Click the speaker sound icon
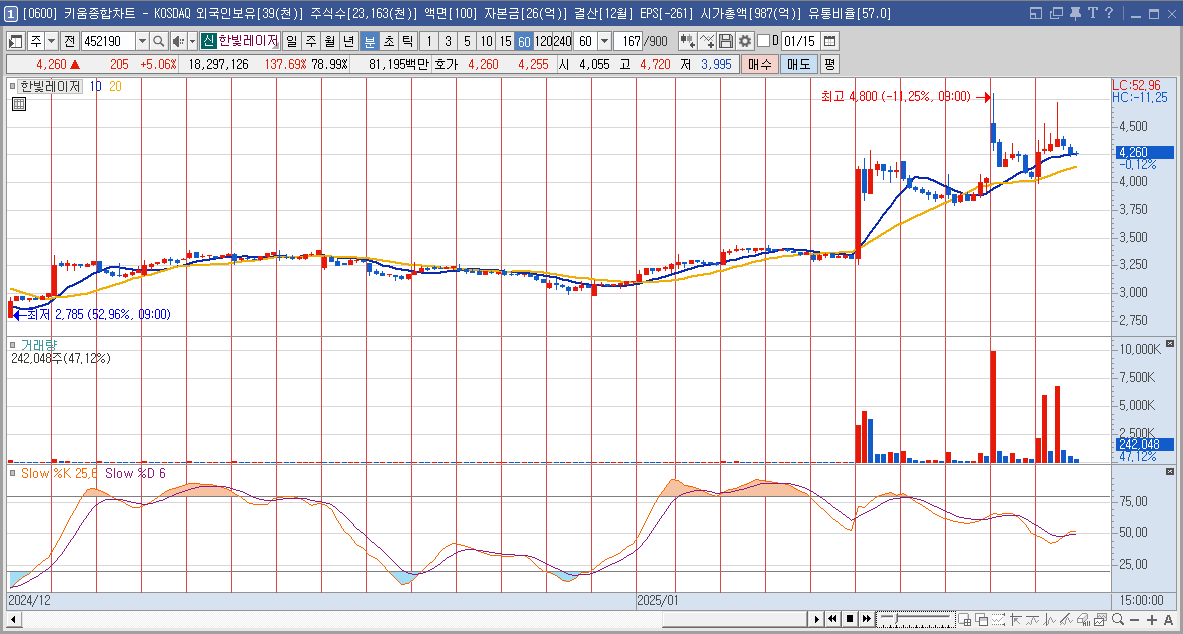1183x634 pixels. click(177, 41)
